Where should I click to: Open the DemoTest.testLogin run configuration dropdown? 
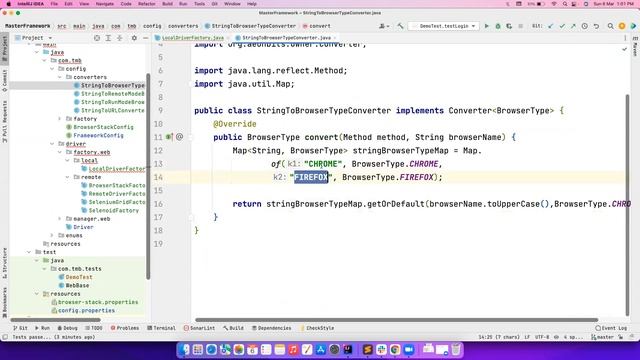(x=443, y=26)
